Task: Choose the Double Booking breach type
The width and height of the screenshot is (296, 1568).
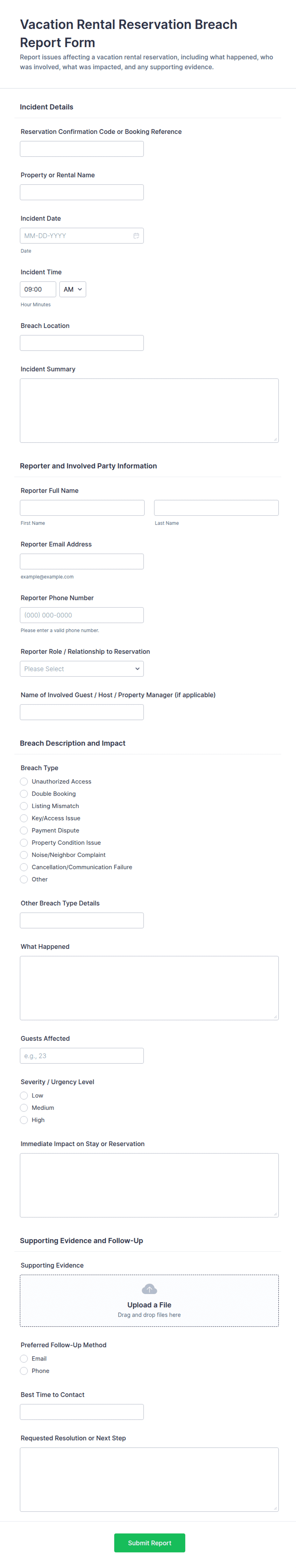Action: click(x=24, y=794)
